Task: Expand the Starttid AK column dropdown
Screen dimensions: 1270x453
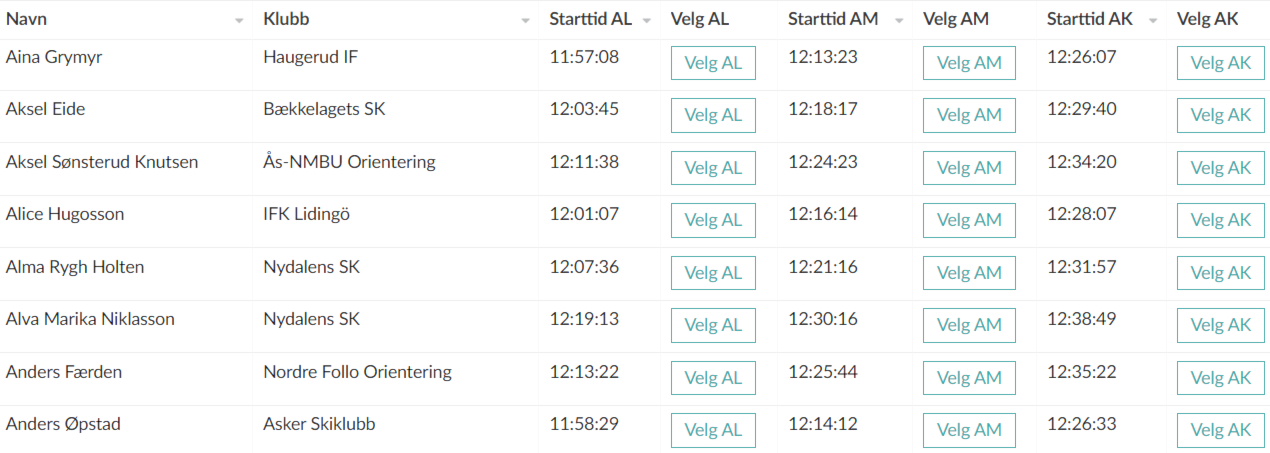Action: click(1153, 21)
